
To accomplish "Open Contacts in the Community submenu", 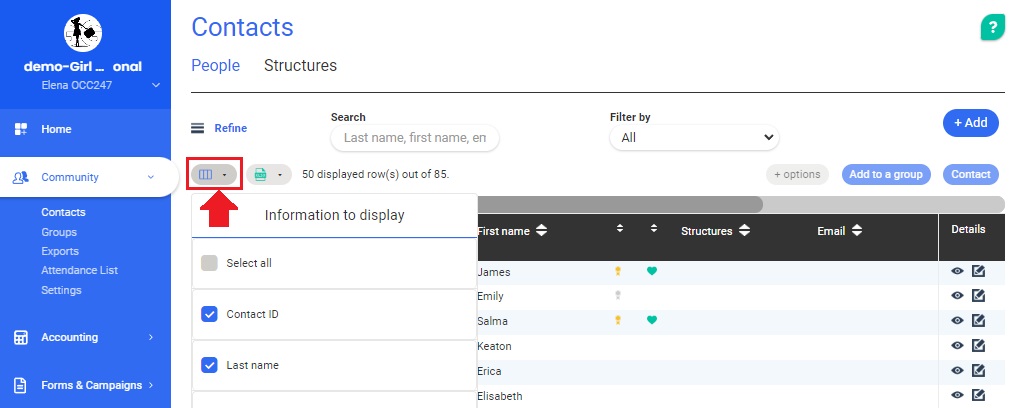I will coord(63,212).
